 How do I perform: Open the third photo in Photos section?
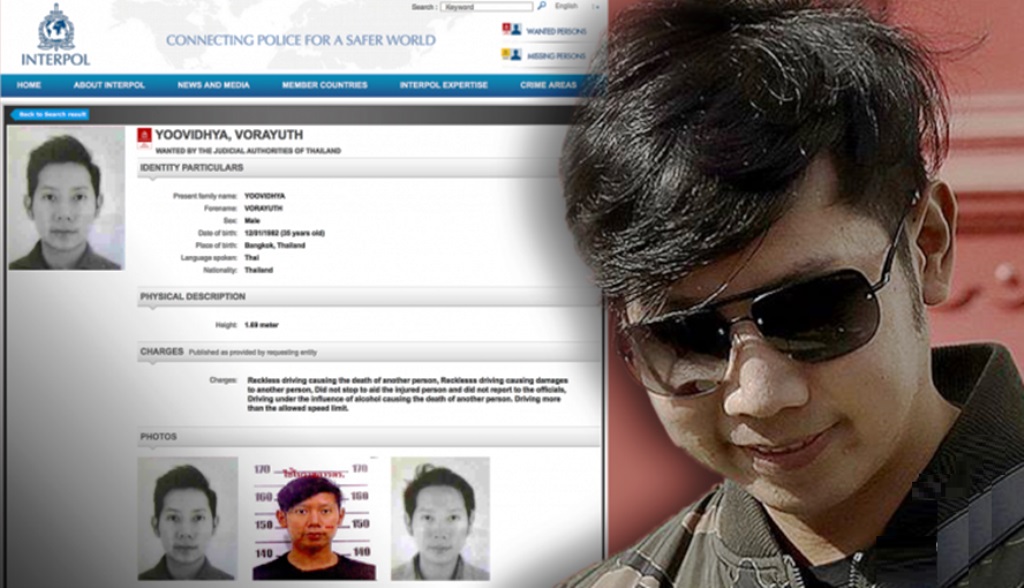(x=440, y=518)
